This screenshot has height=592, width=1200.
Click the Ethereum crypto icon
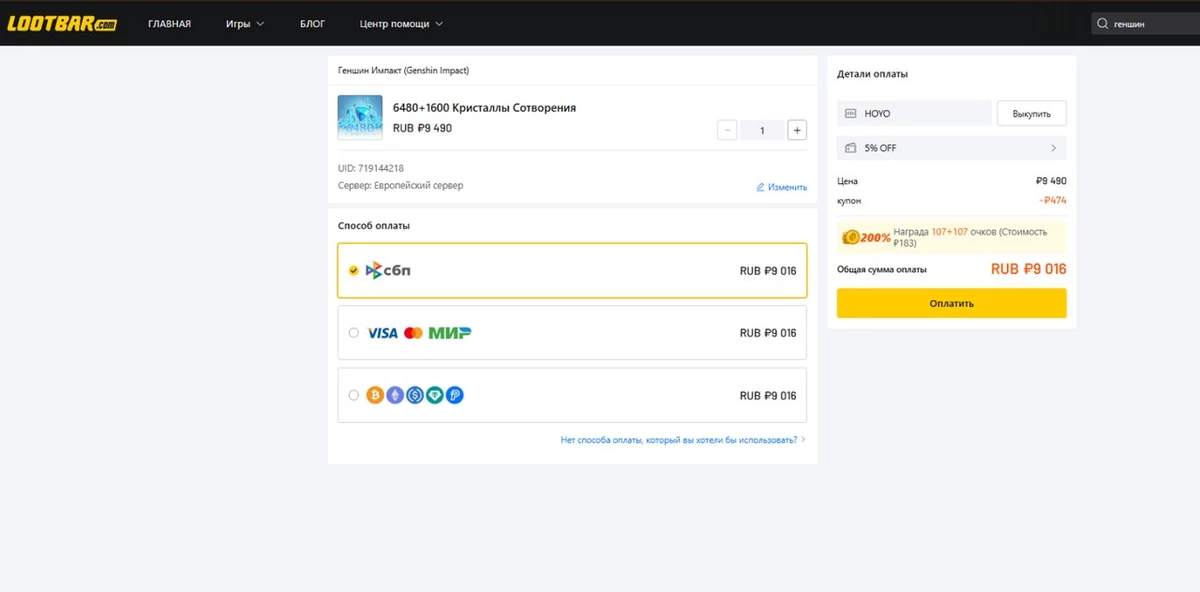click(395, 395)
